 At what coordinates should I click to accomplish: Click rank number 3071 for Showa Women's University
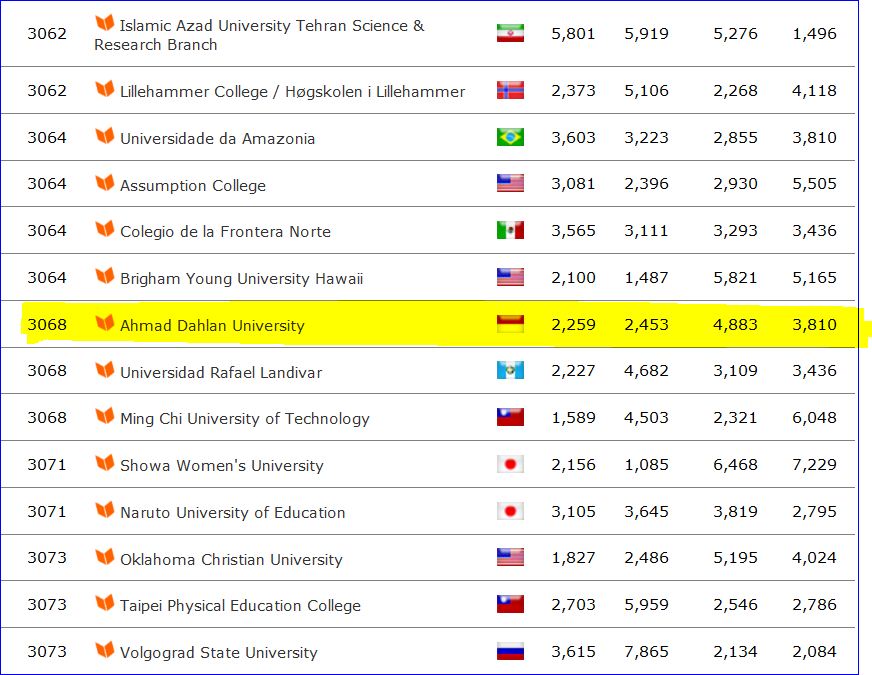click(x=47, y=465)
